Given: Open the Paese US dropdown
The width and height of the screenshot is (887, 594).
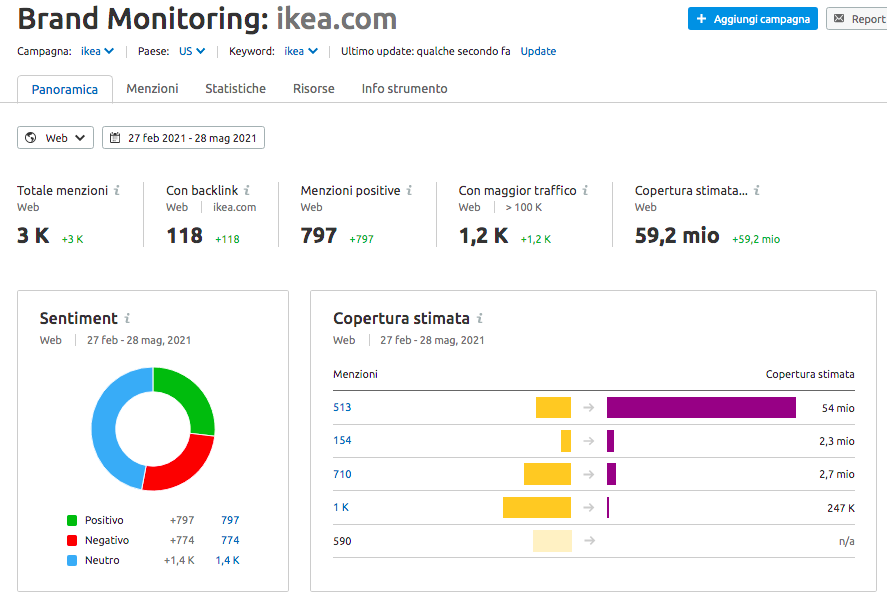Looking at the screenshot, I should pyautogui.click(x=192, y=51).
